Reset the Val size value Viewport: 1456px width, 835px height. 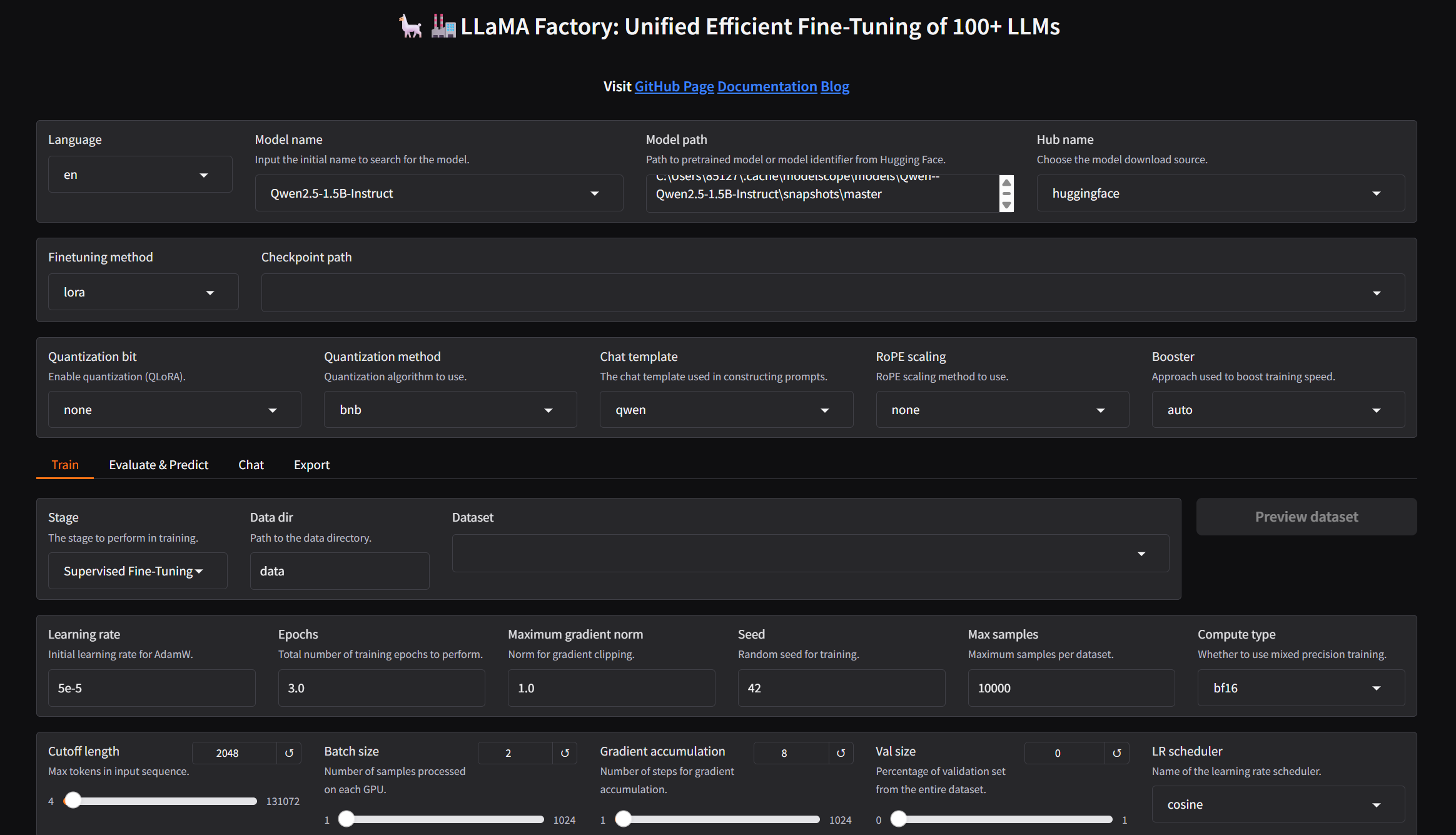point(1117,753)
